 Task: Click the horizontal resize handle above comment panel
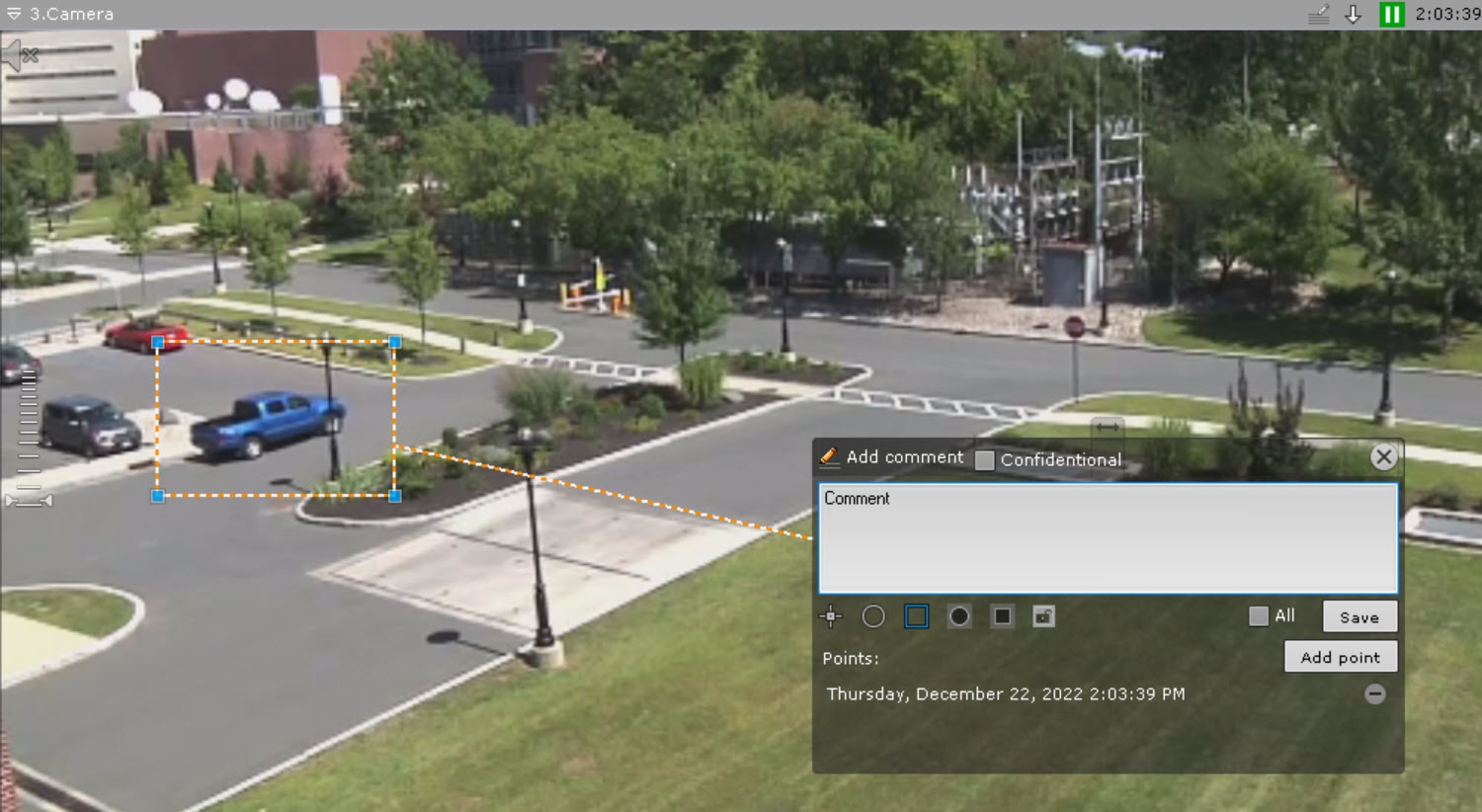tap(1107, 427)
